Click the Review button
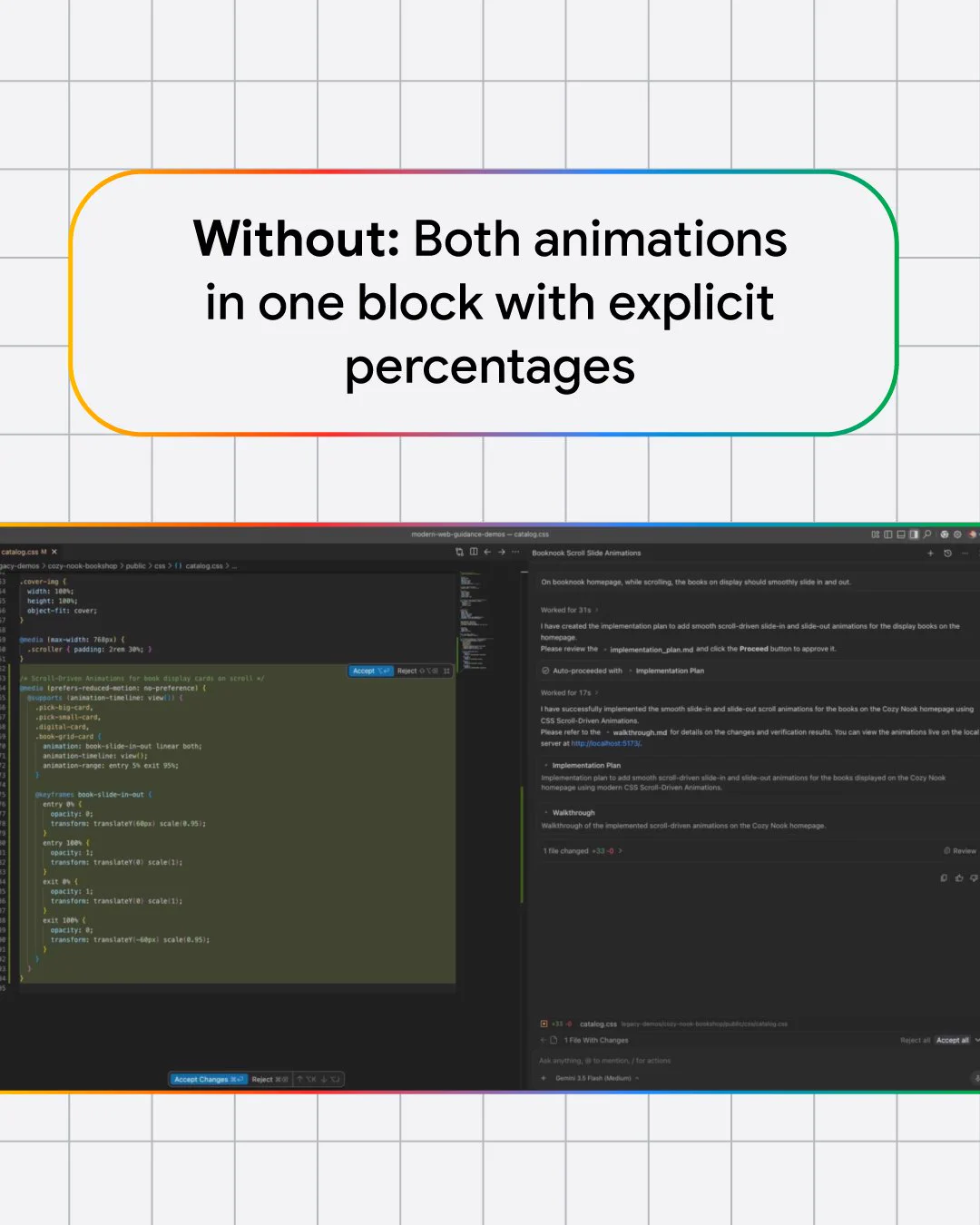Image resolution: width=980 pixels, height=1225 pixels. point(960,851)
